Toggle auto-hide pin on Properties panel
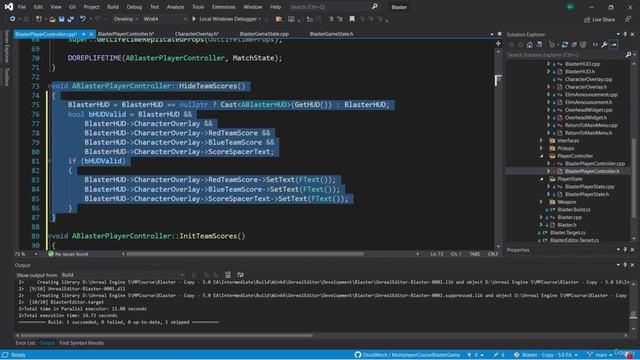 625,250
